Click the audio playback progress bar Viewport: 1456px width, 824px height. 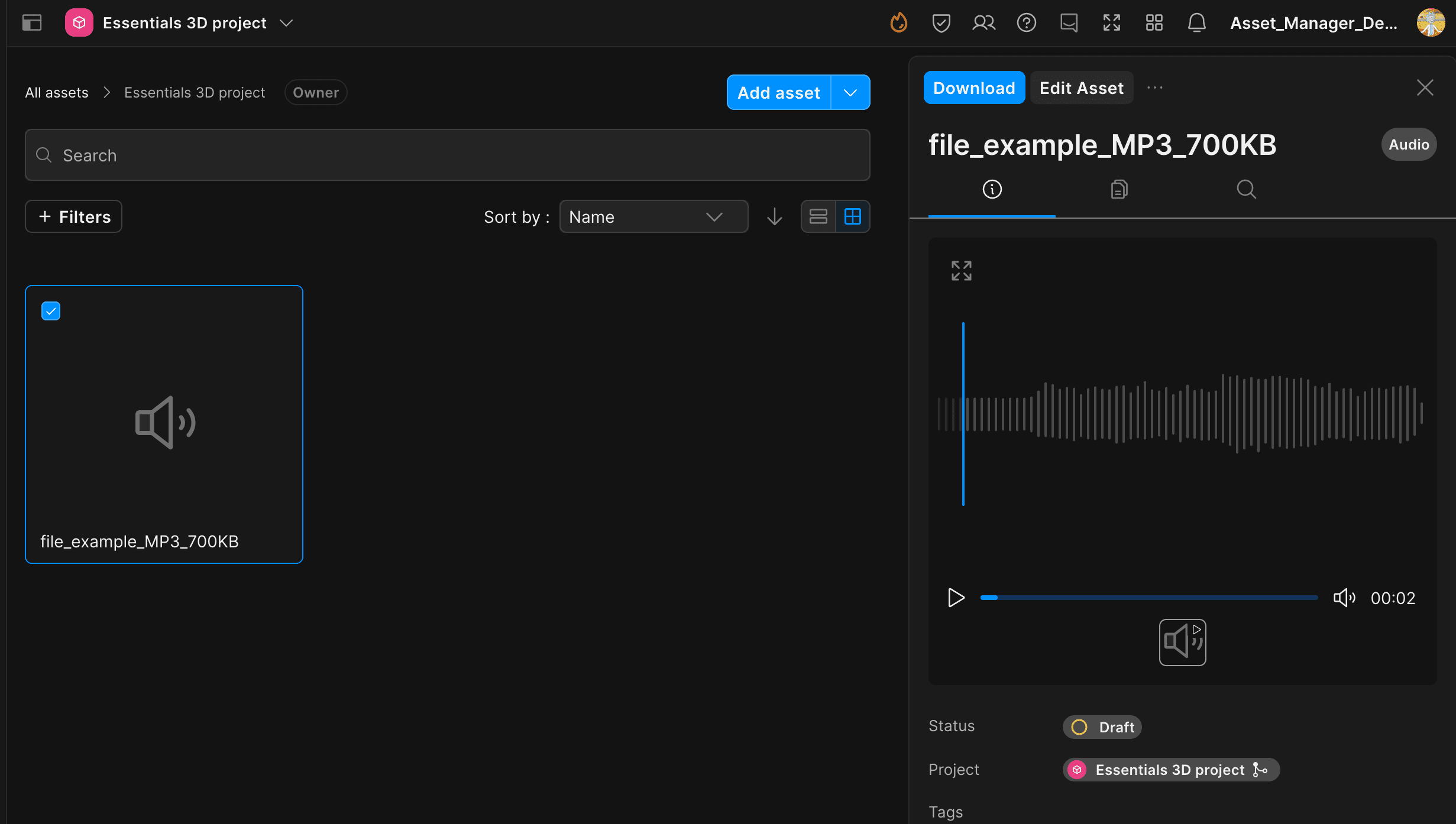coord(1148,598)
